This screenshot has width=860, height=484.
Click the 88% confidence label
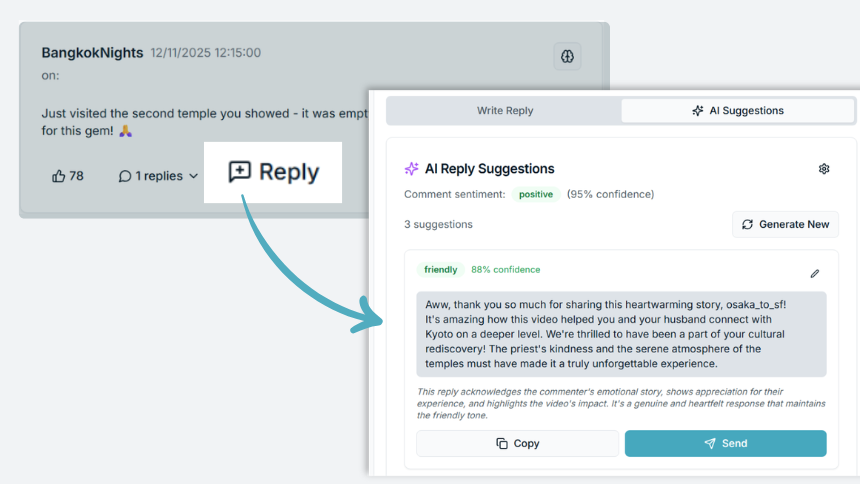pos(505,270)
